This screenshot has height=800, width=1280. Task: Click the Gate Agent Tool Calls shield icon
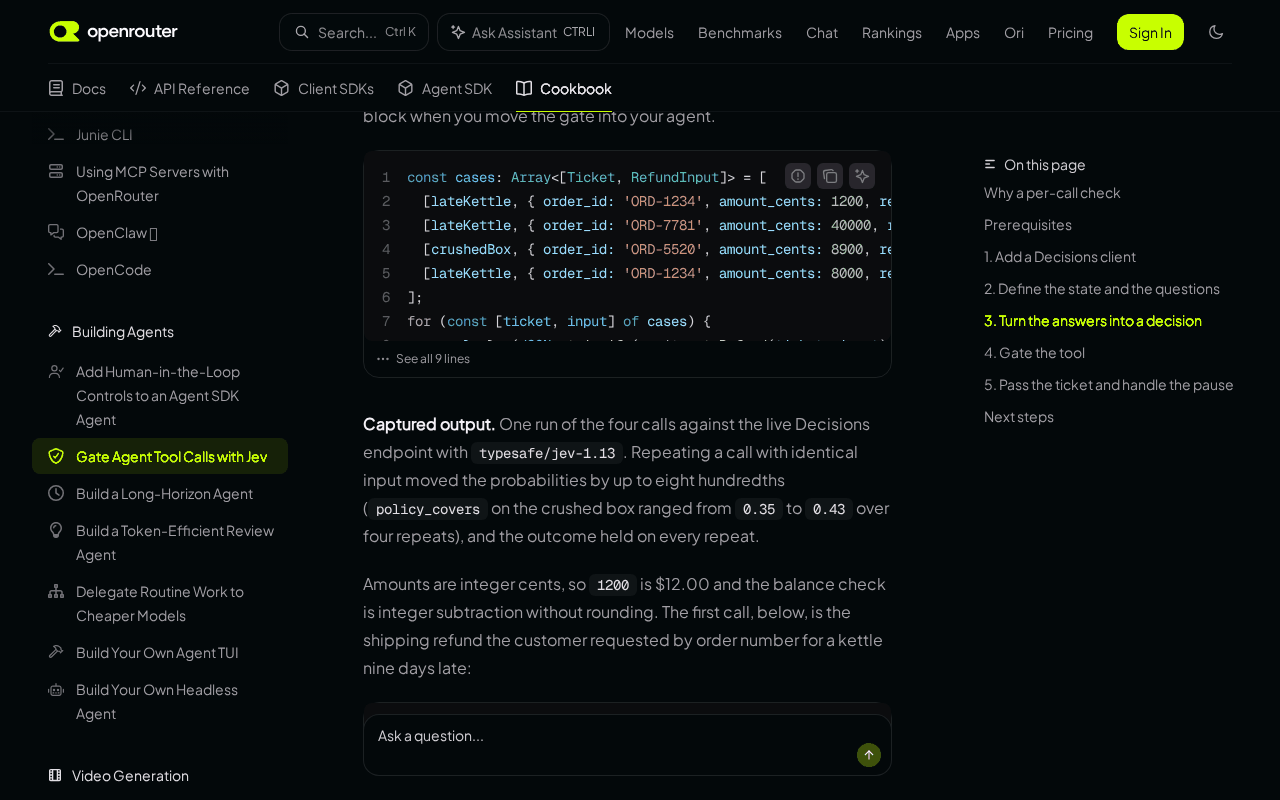[56, 456]
